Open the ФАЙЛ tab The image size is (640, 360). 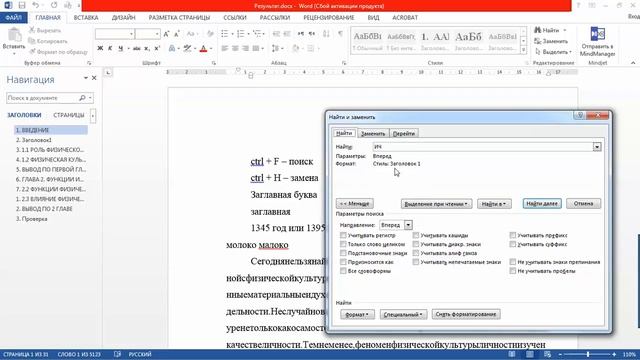pyautogui.click(x=14, y=18)
